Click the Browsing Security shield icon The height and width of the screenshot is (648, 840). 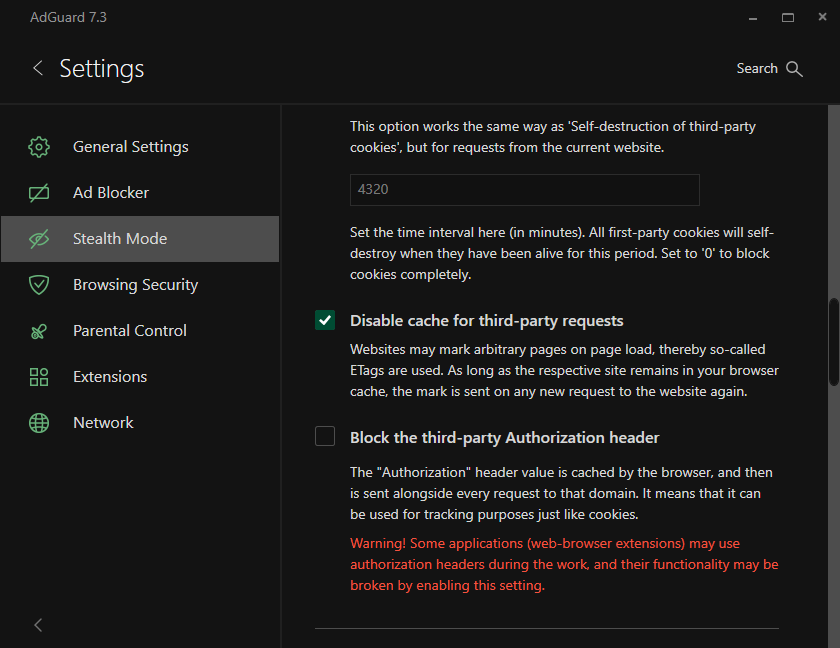(x=39, y=285)
